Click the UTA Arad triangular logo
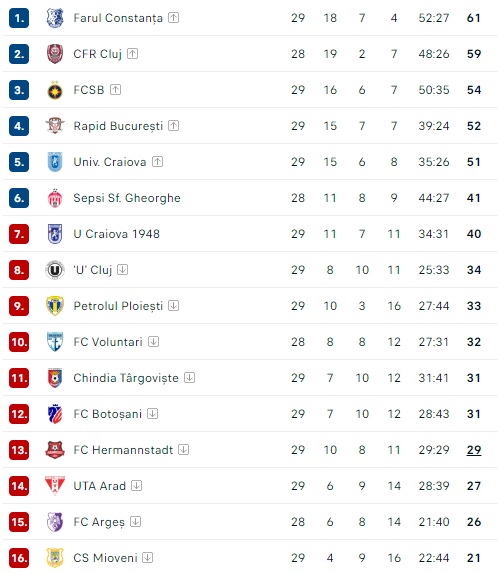The image size is (498, 573). click(x=55, y=486)
